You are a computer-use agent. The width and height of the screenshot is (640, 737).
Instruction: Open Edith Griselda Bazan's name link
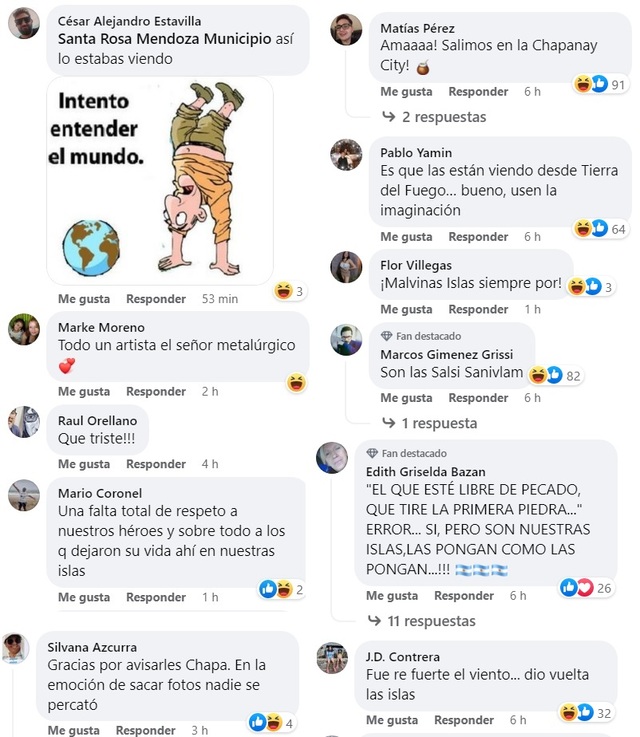pyautogui.click(x=426, y=472)
